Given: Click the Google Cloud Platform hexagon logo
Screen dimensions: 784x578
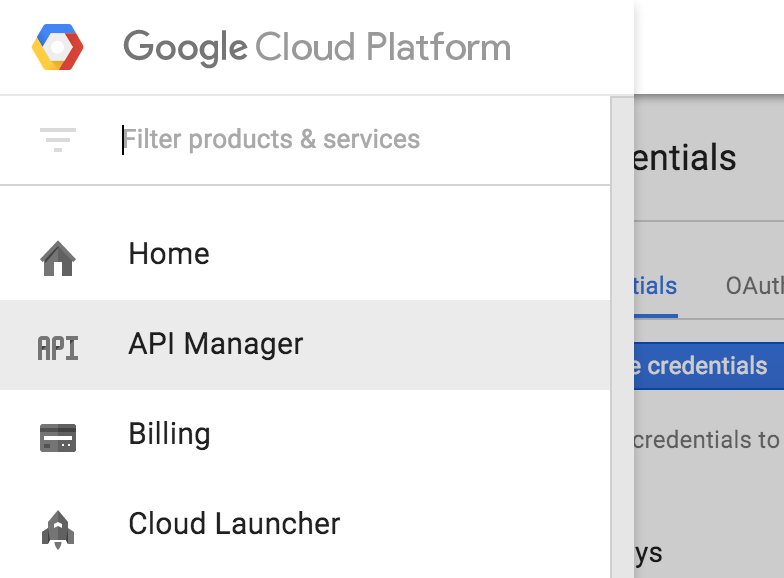Looking at the screenshot, I should click(58, 47).
